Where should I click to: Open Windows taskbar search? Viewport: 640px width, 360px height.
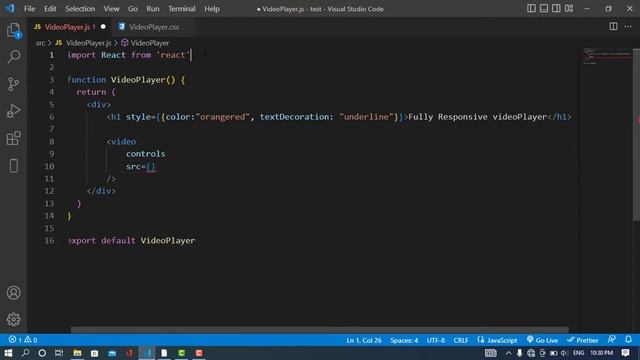pyautogui.click(x=25, y=353)
